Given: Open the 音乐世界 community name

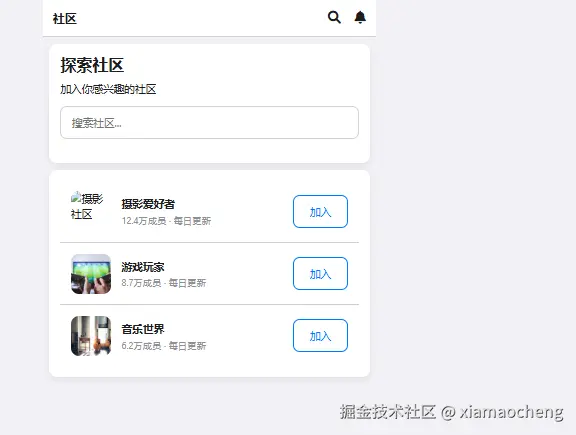Looking at the screenshot, I should [x=143, y=329].
